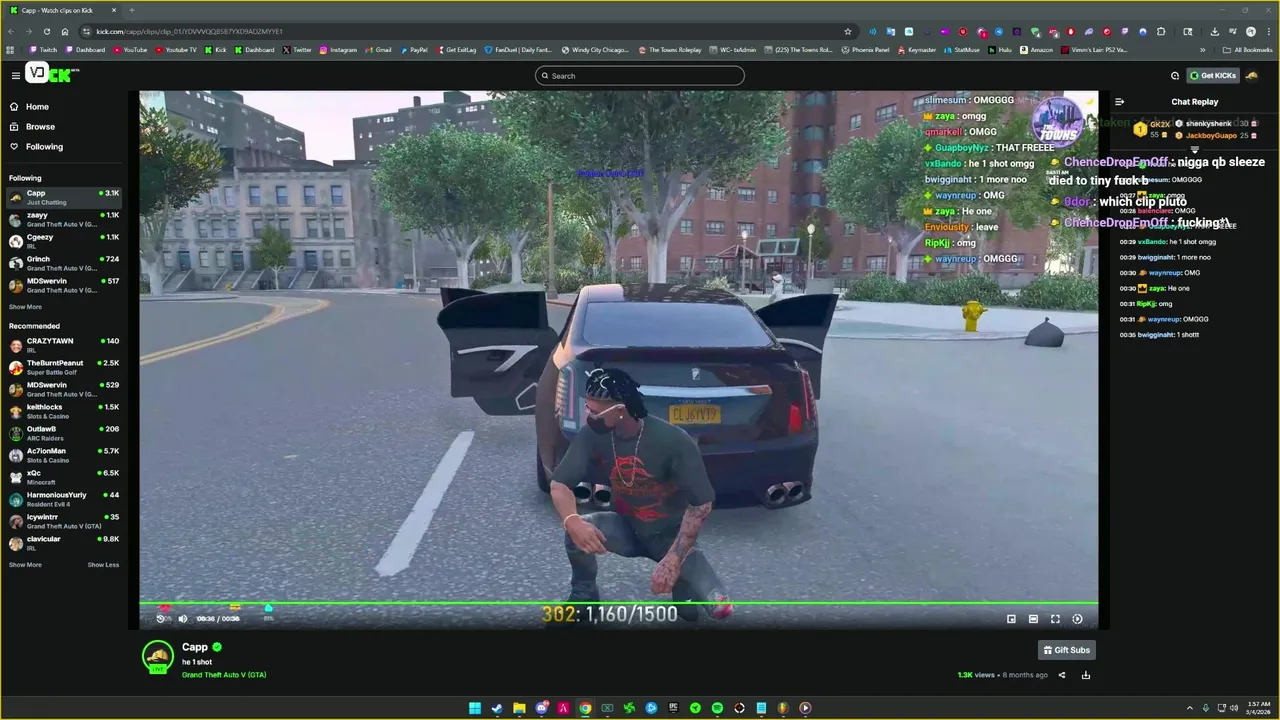This screenshot has height=720, width=1280.
Task: Open Grinch channel in Following list
Action: click(x=64, y=263)
